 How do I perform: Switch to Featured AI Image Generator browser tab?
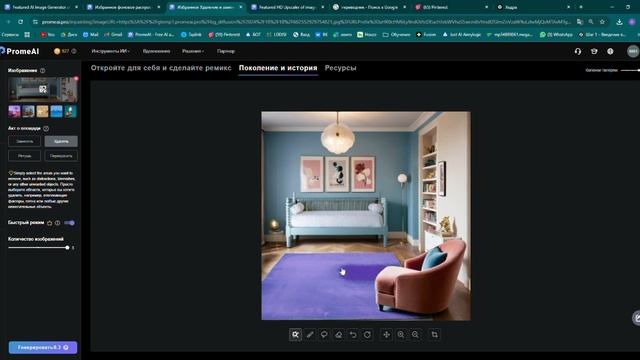pyautogui.click(x=41, y=7)
